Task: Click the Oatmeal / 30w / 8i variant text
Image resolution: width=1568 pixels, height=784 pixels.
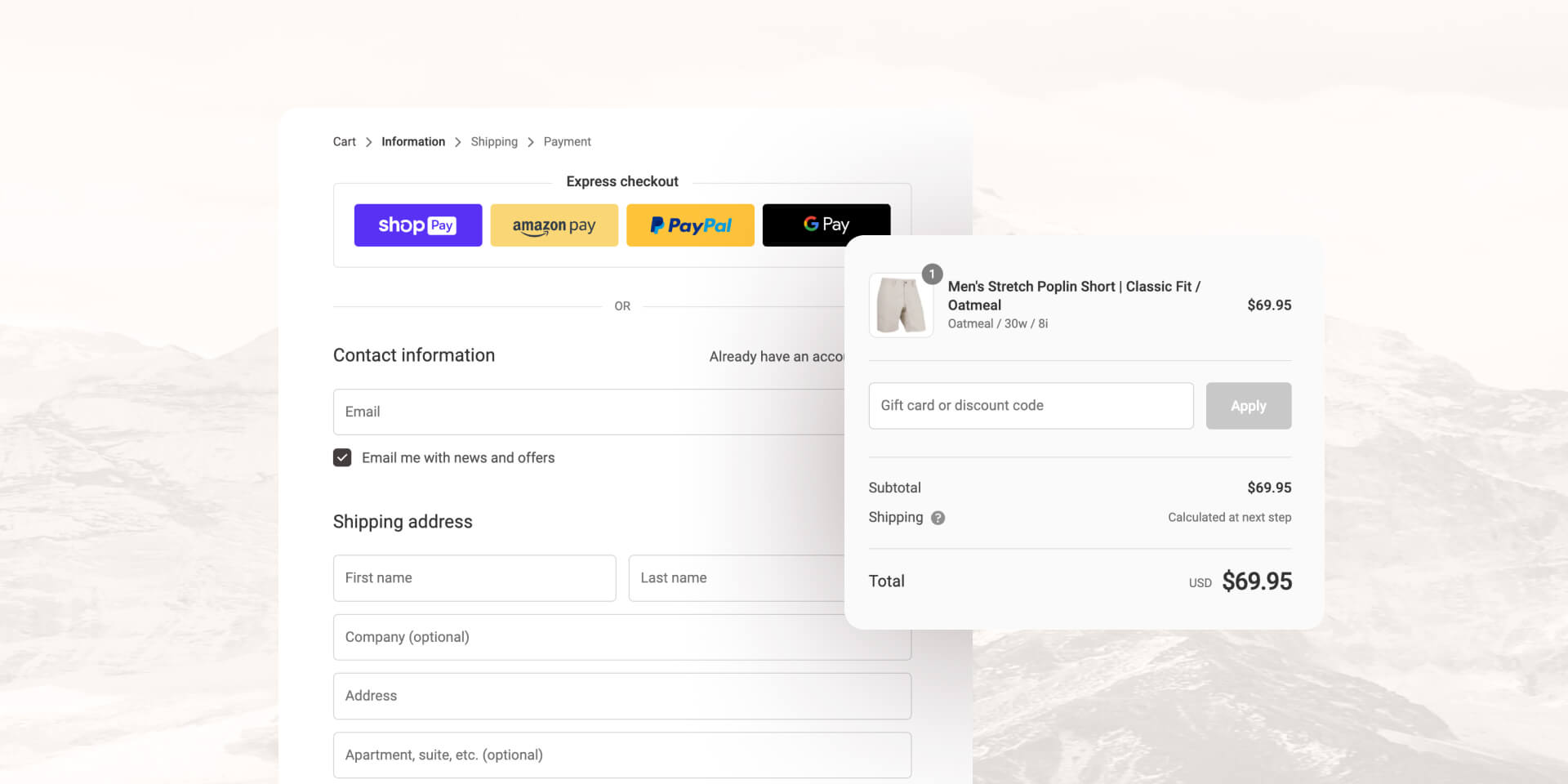Action: click(997, 323)
